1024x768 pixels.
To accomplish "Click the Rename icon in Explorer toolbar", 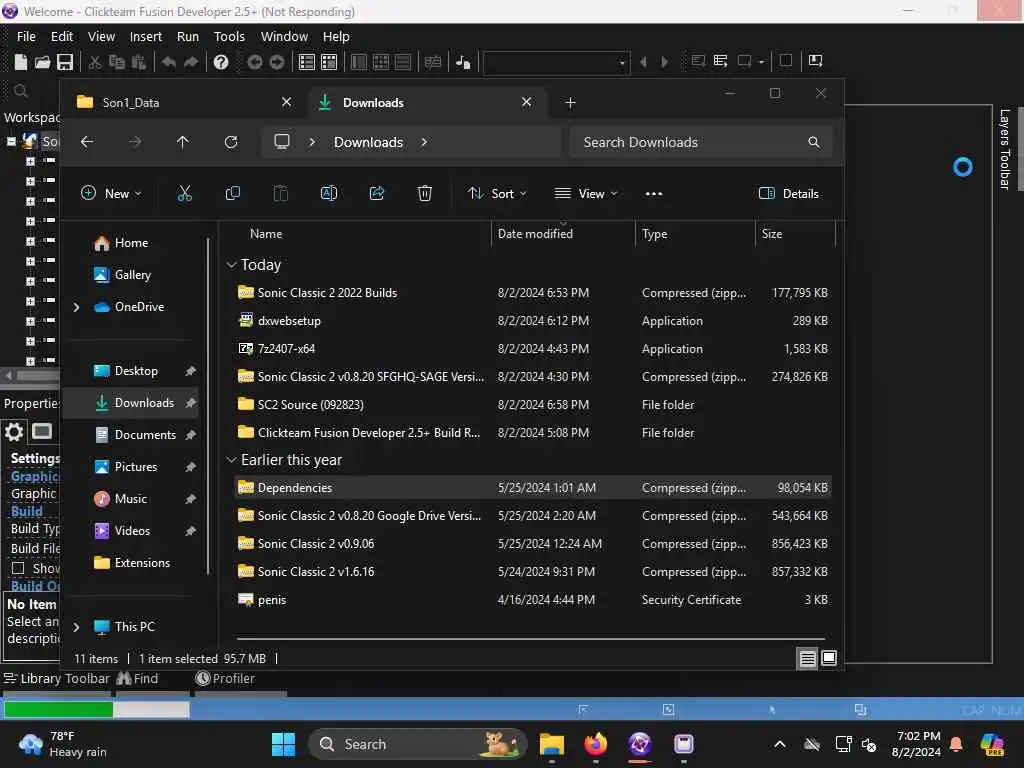I will tap(328, 193).
